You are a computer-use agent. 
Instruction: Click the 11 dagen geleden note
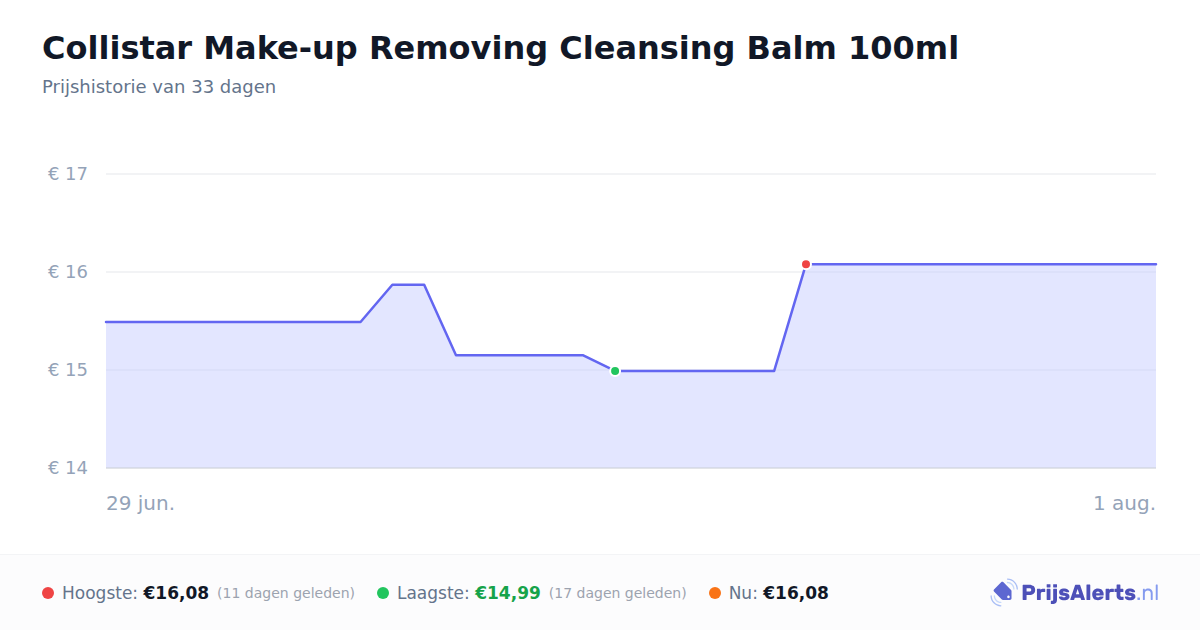point(286,593)
